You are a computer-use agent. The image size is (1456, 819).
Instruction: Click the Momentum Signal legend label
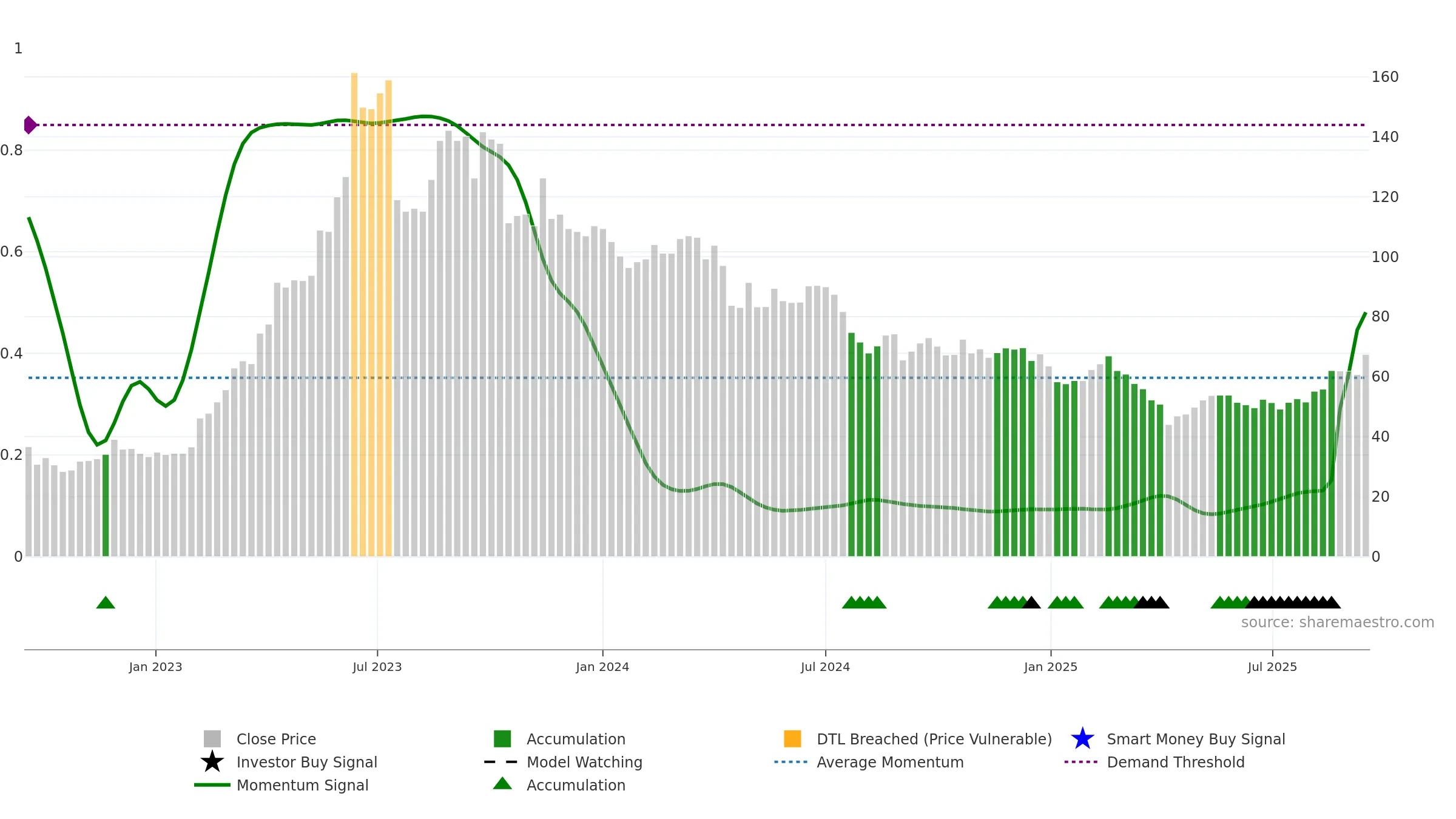(x=303, y=785)
